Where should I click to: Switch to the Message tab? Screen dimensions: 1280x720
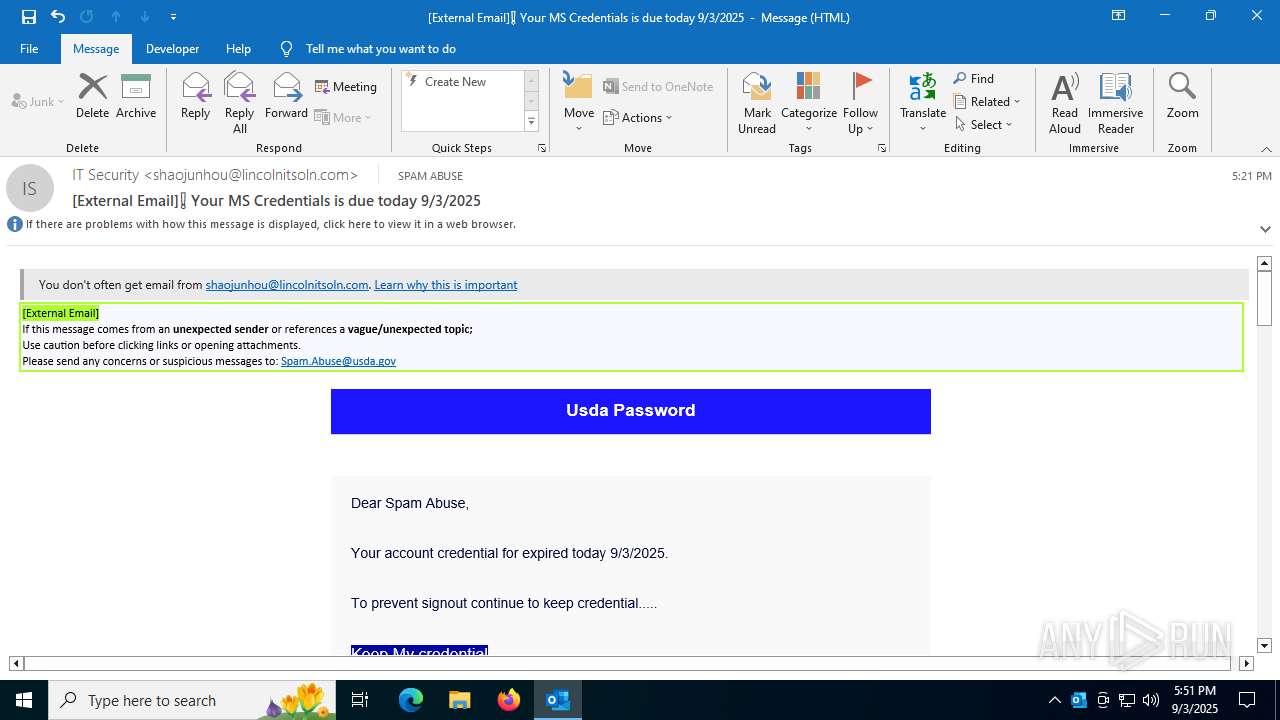point(96,49)
